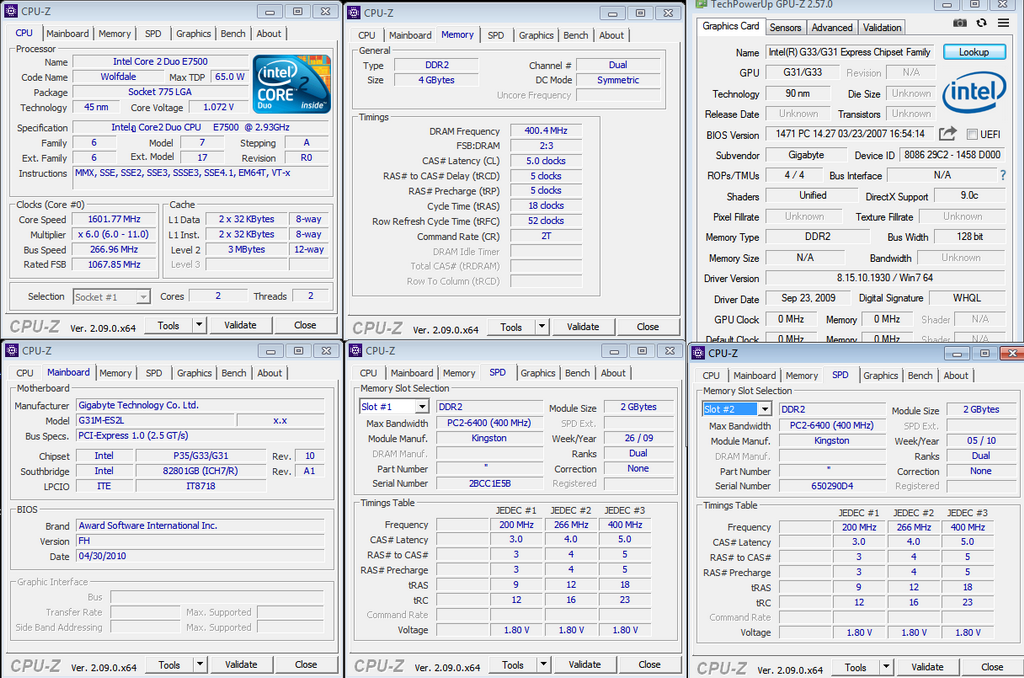Click the GPU-Z refresh icon
This screenshot has width=1024, height=678.
[981, 23]
